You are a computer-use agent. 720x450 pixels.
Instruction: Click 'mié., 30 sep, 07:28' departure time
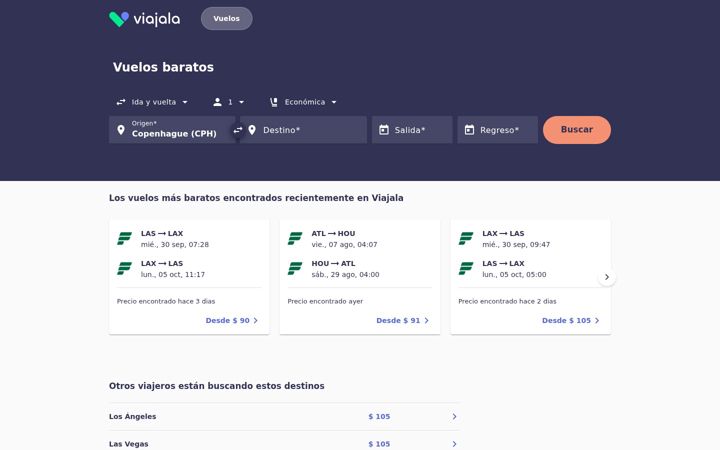coord(175,244)
